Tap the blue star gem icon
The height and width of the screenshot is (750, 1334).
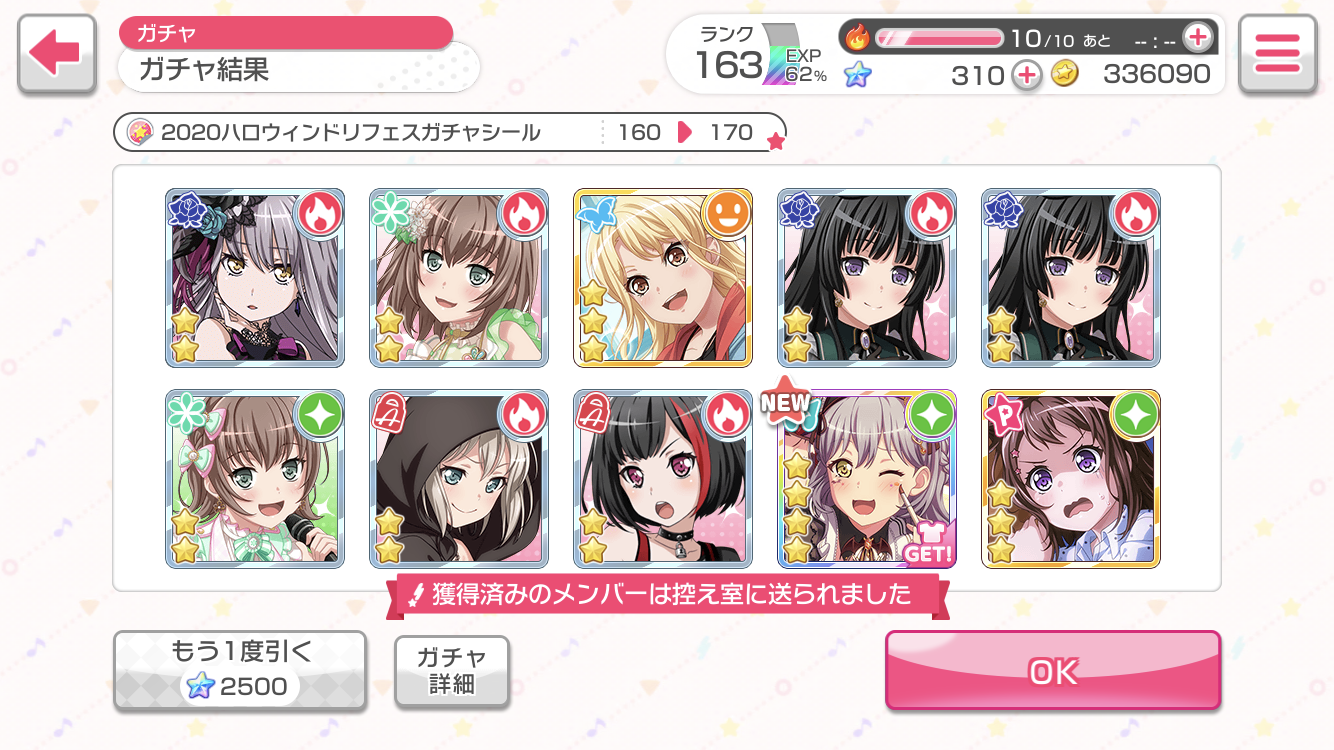pyautogui.click(x=857, y=75)
